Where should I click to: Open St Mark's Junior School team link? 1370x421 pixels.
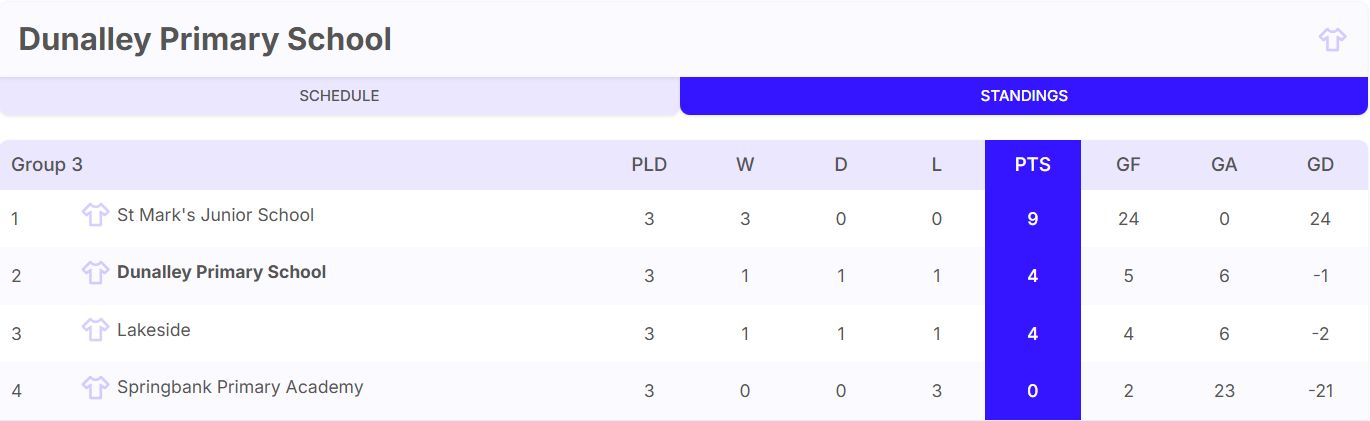(x=215, y=215)
